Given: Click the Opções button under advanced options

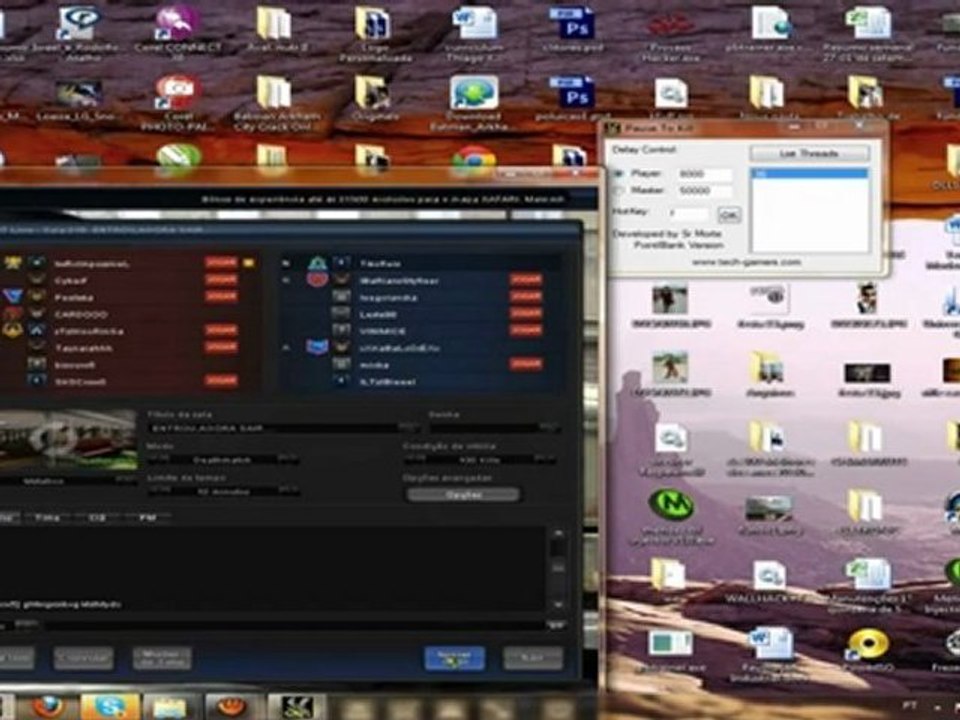Looking at the screenshot, I should coord(463,495).
